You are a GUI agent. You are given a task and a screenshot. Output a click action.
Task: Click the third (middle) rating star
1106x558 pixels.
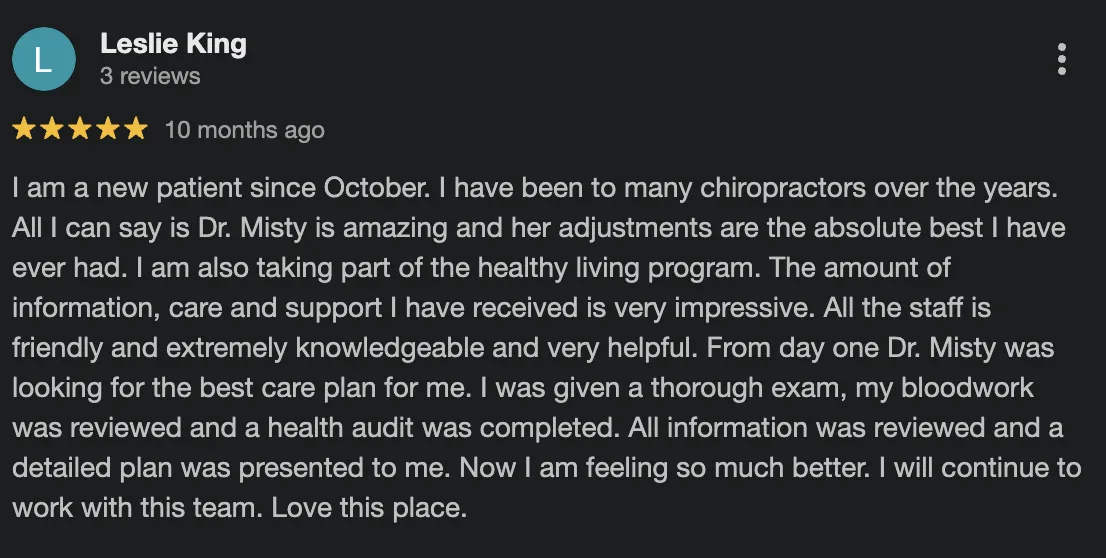coord(80,130)
